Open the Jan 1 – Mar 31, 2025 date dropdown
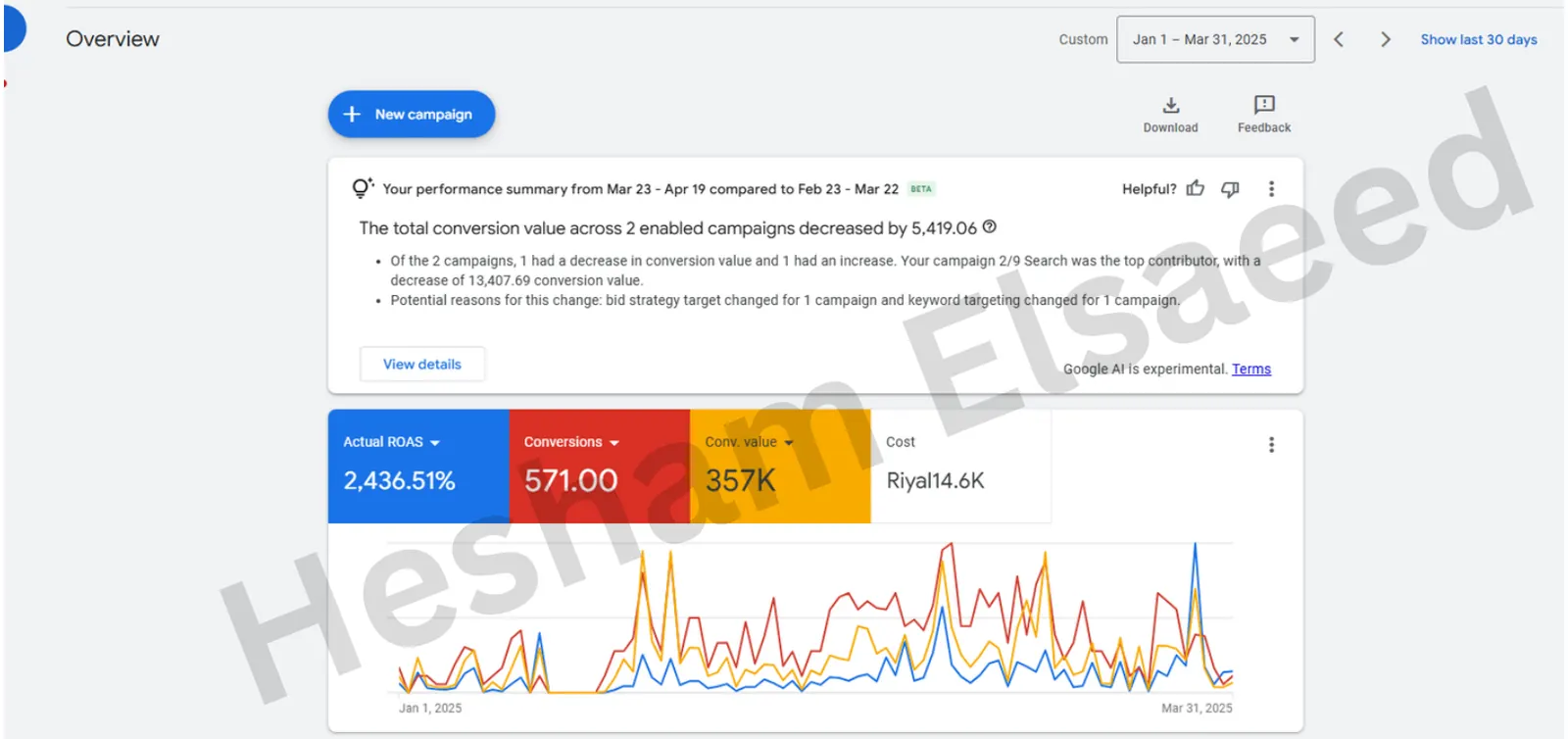 click(1215, 39)
